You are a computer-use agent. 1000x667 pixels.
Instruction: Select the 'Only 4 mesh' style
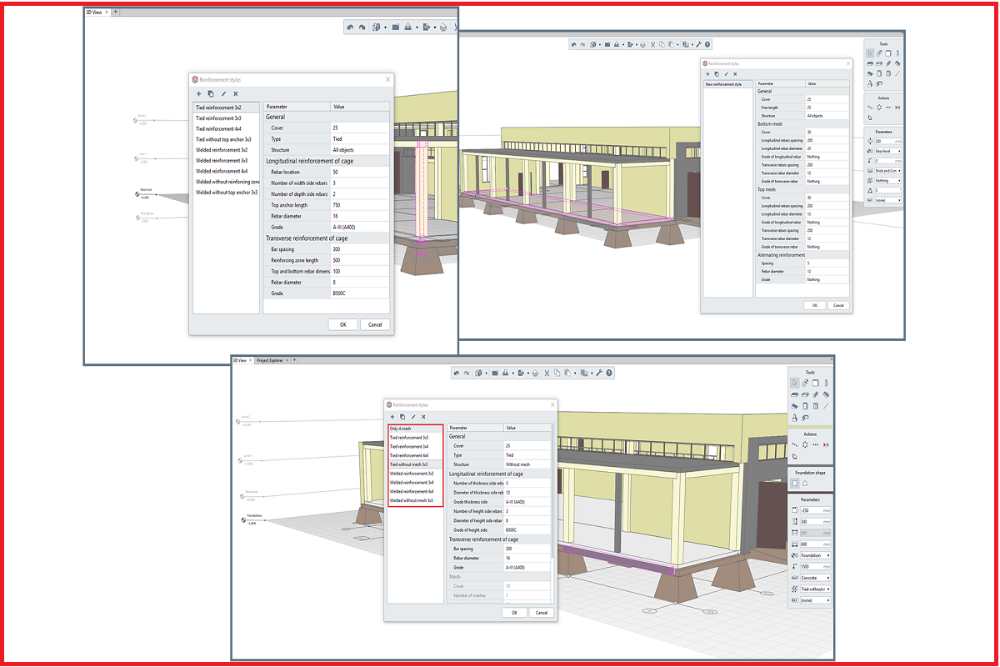click(400, 428)
